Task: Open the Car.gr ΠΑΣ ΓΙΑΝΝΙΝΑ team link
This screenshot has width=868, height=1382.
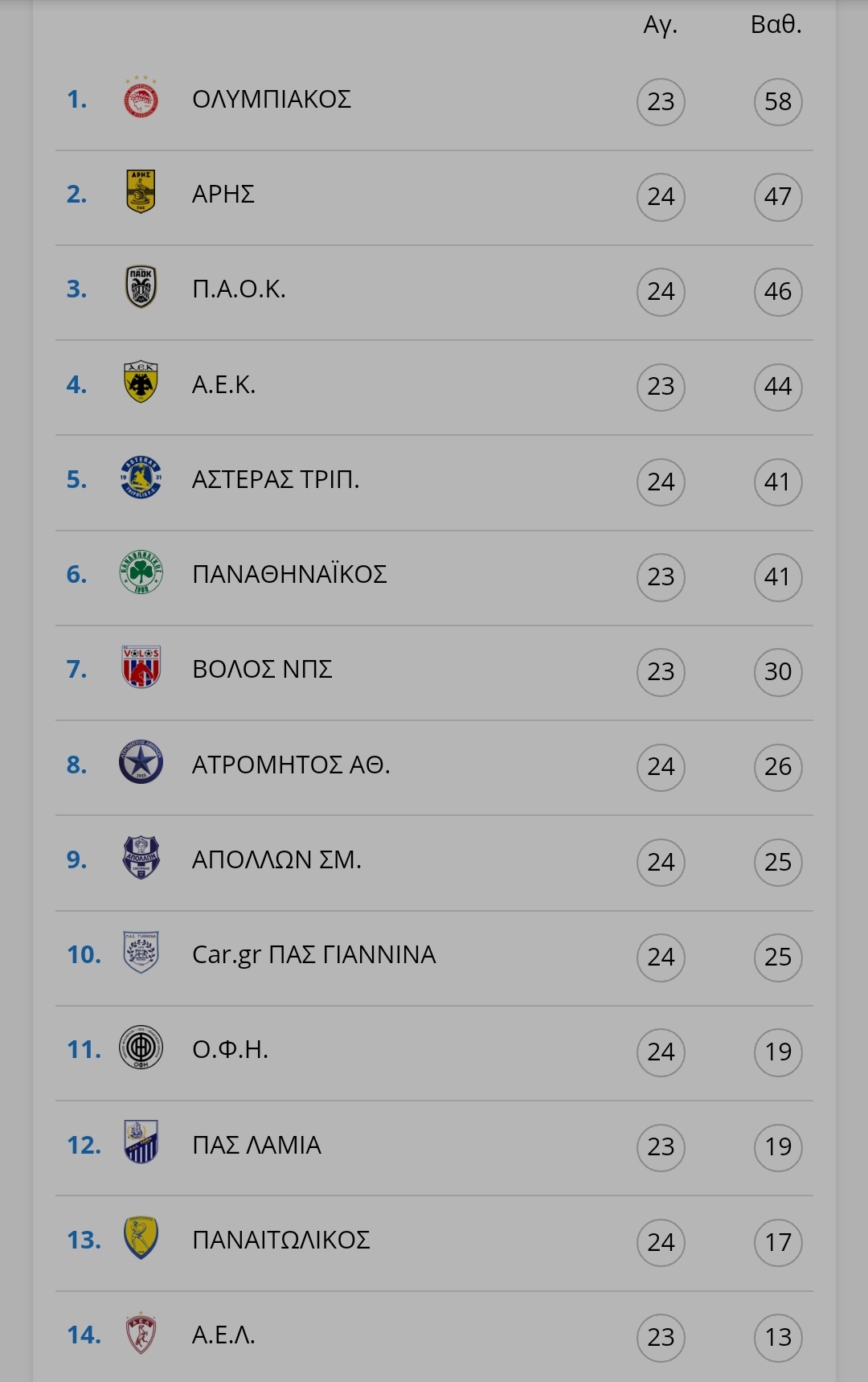Action: (313, 954)
